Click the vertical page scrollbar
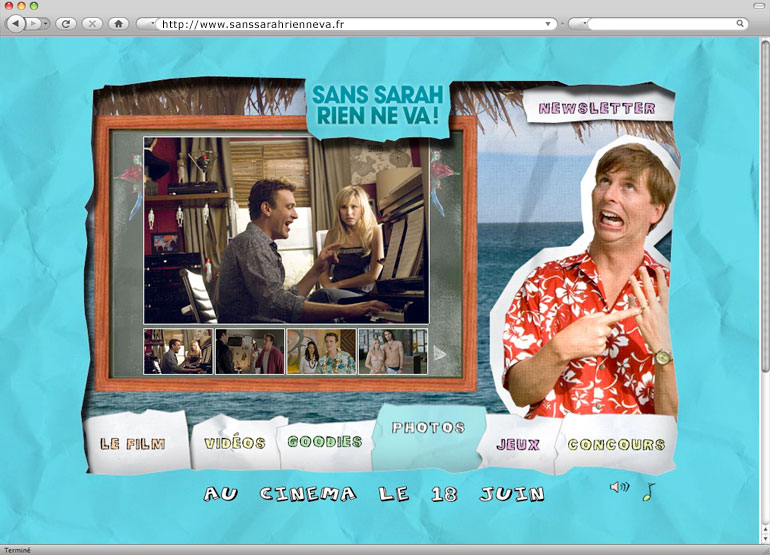The image size is (770, 555). pos(765,206)
